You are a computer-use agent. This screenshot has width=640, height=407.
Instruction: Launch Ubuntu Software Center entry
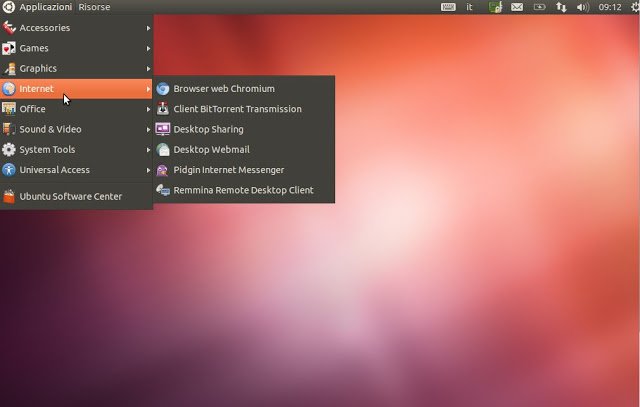tap(76, 196)
